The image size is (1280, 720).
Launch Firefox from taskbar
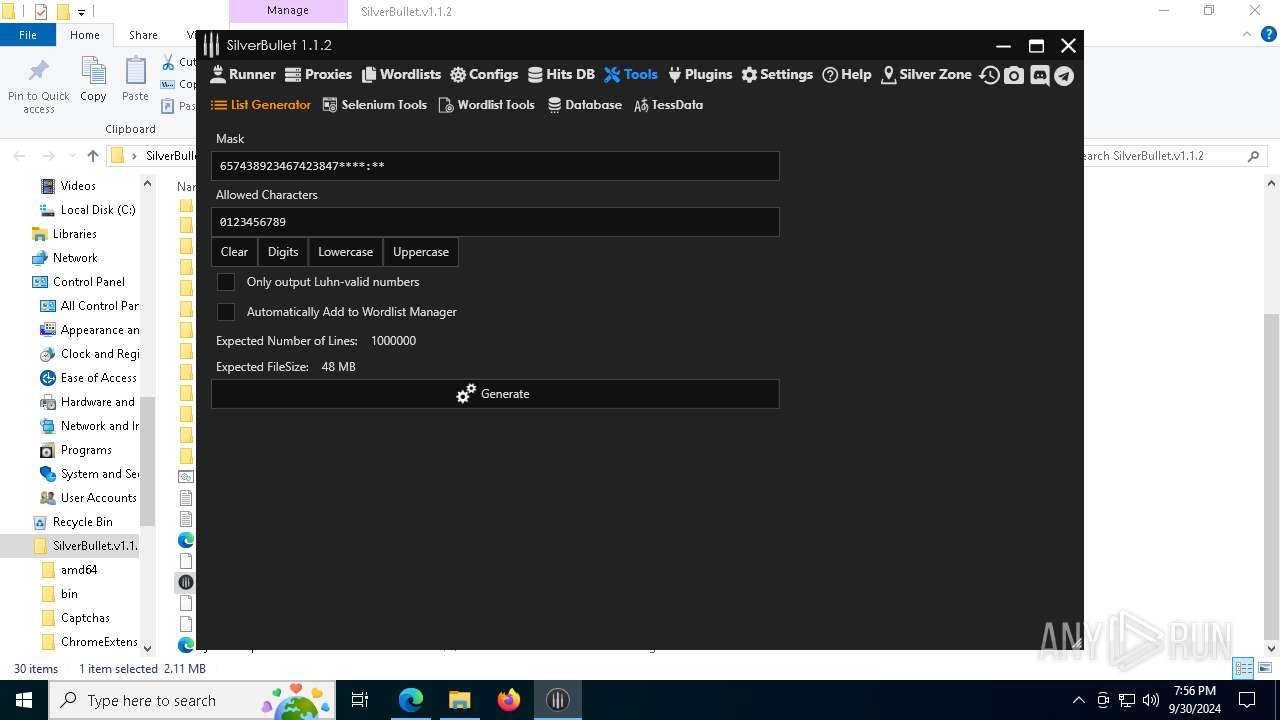pos(509,700)
